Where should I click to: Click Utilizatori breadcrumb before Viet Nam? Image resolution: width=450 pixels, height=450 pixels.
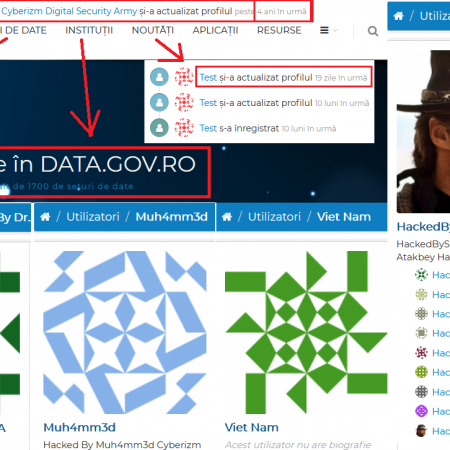274,217
